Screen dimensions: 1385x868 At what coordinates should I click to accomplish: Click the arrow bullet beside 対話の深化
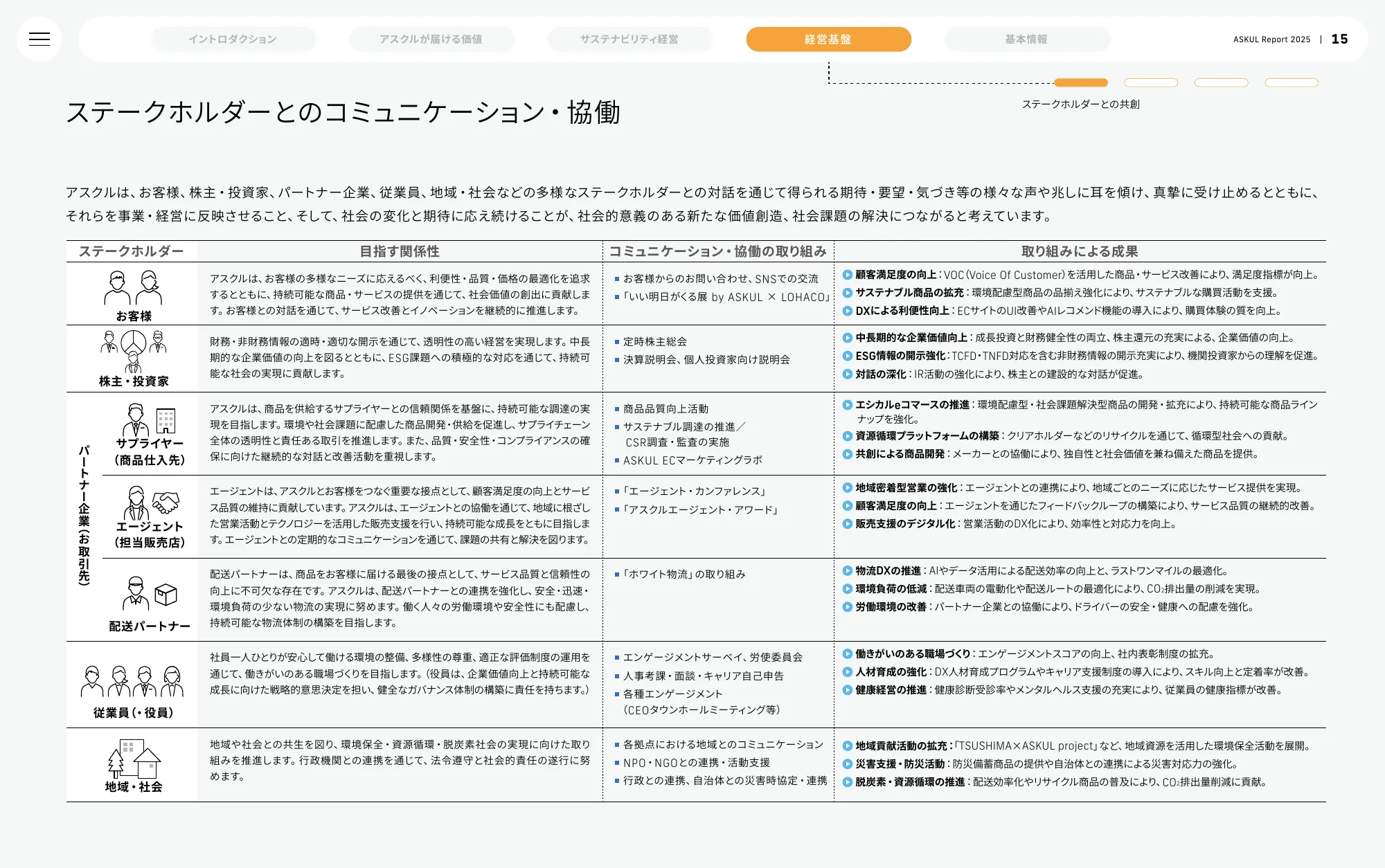pyautogui.click(x=848, y=374)
